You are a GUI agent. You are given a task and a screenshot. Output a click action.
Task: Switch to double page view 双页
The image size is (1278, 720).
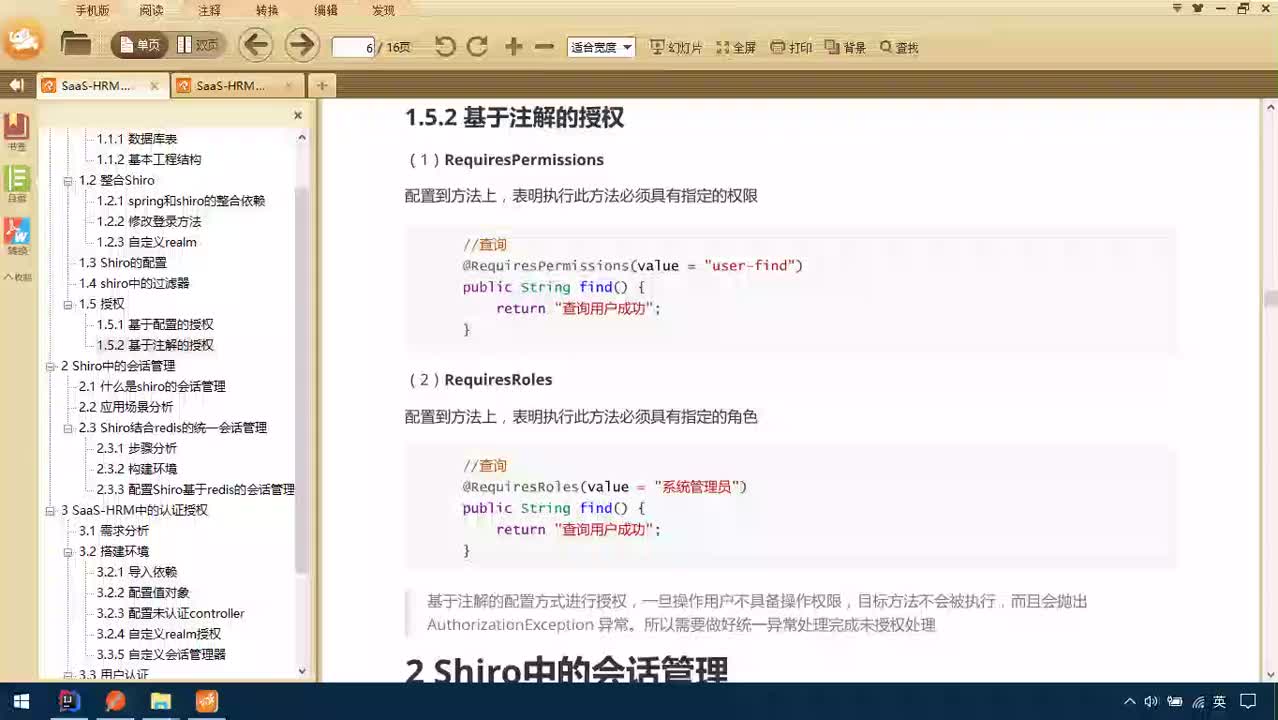[x=197, y=45]
